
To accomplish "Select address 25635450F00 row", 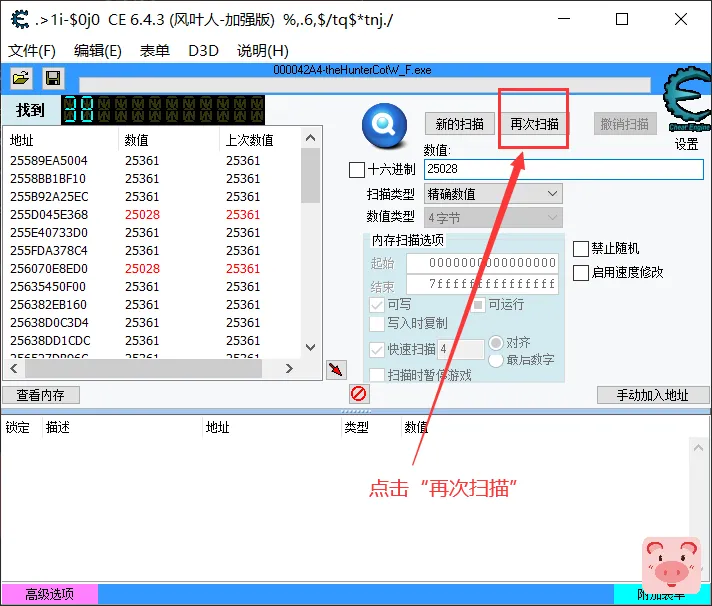I will click(x=152, y=287).
